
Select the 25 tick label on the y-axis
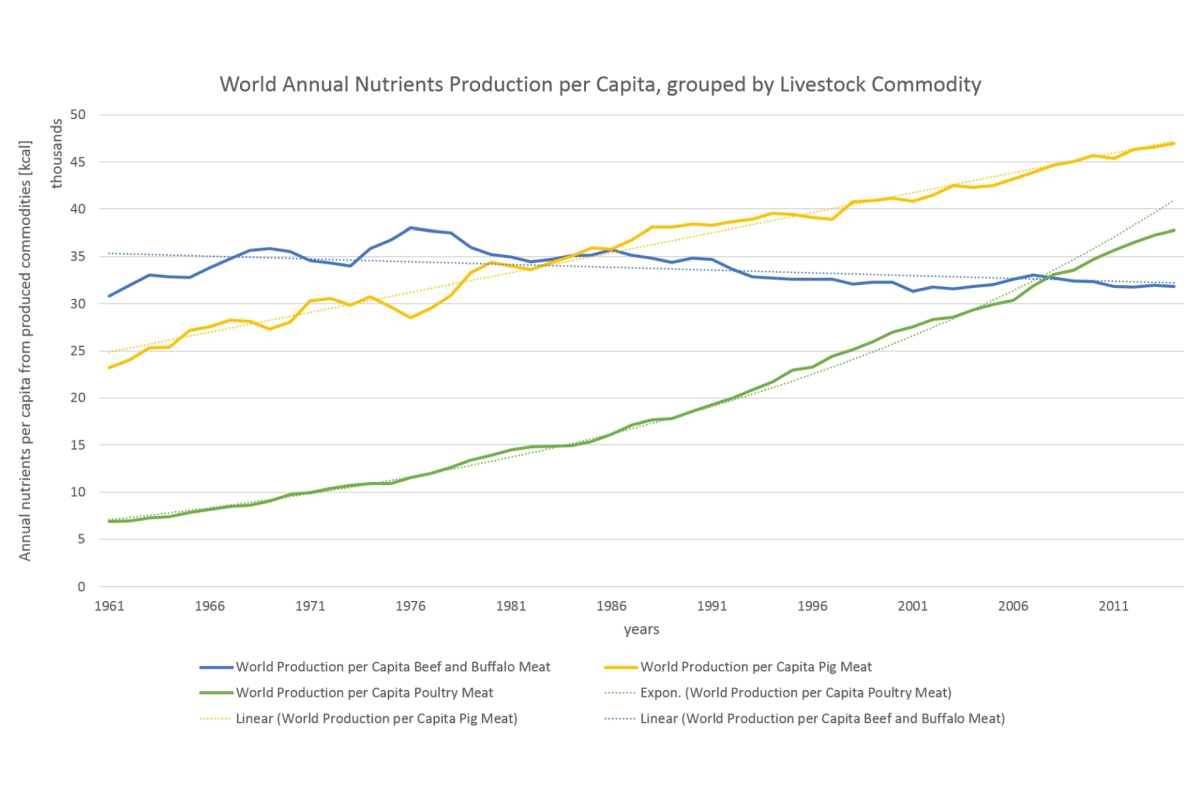tap(80, 351)
